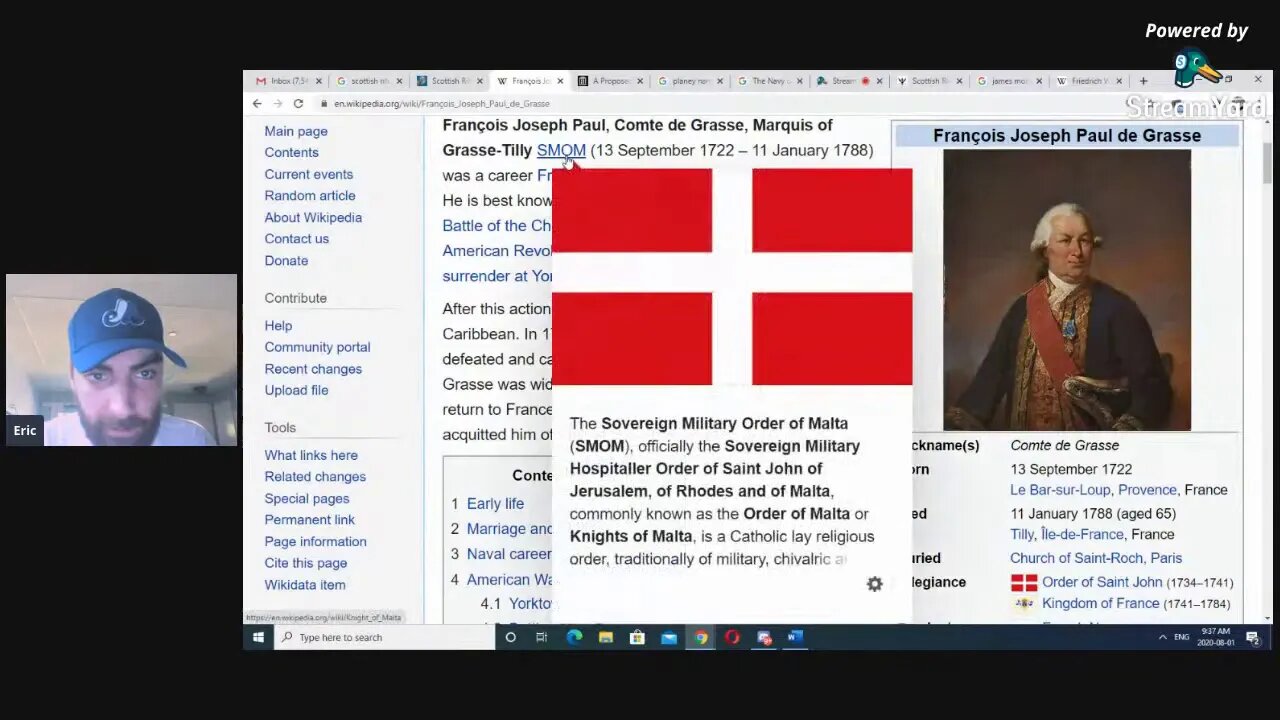The width and height of the screenshot is (1280, 720).
Task: Open Related changes link
Action: coord(315,477)
